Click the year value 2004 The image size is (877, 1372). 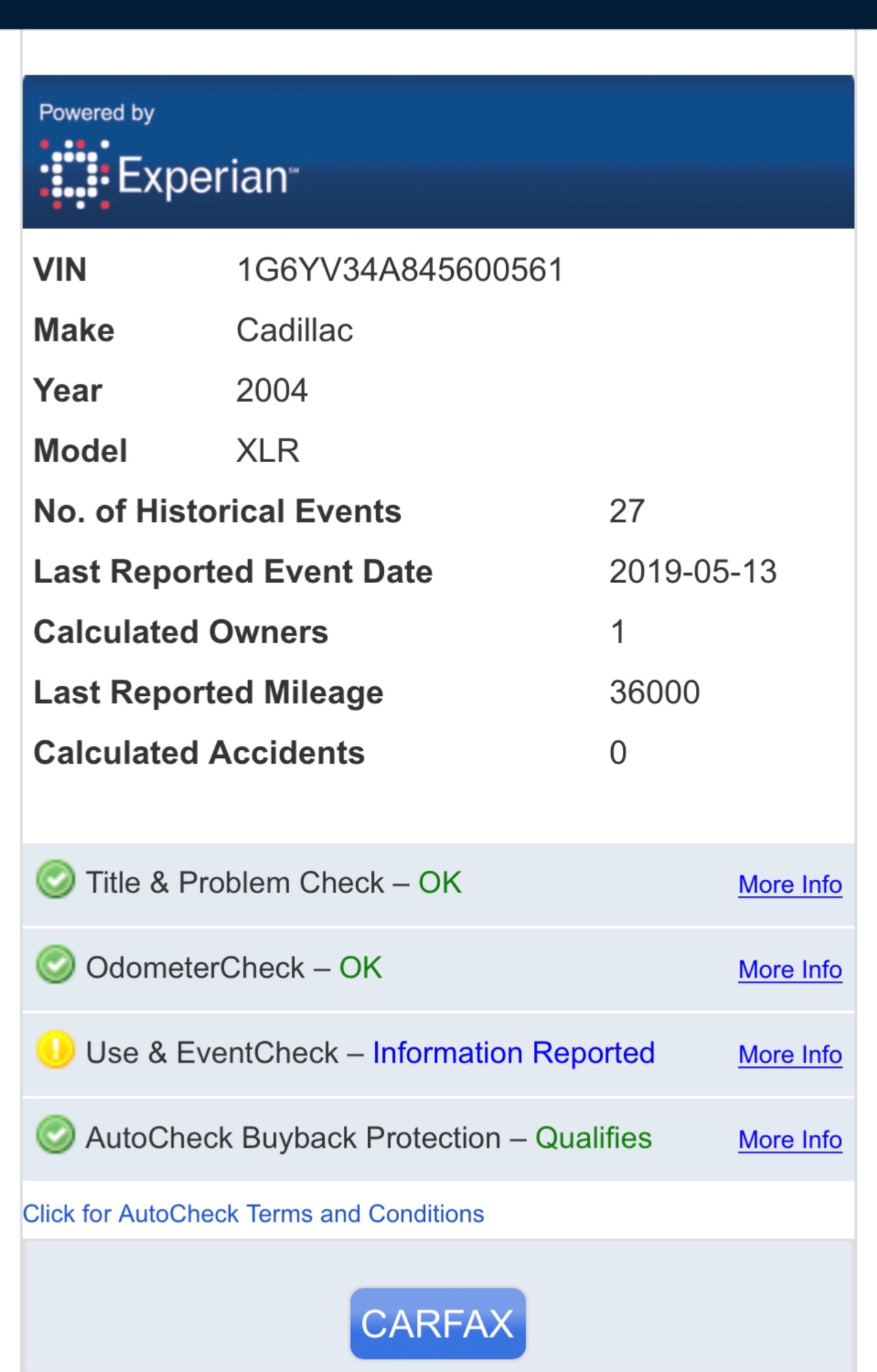click(272, 390)
